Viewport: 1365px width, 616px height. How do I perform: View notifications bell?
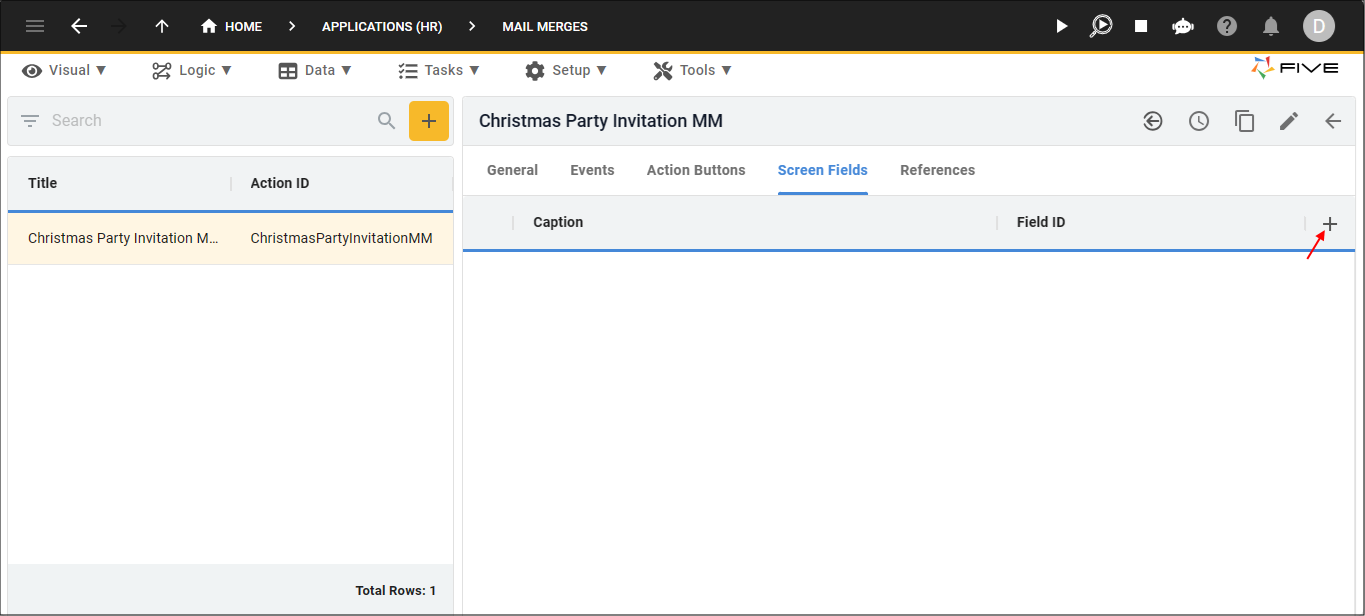click(1271, 26)
